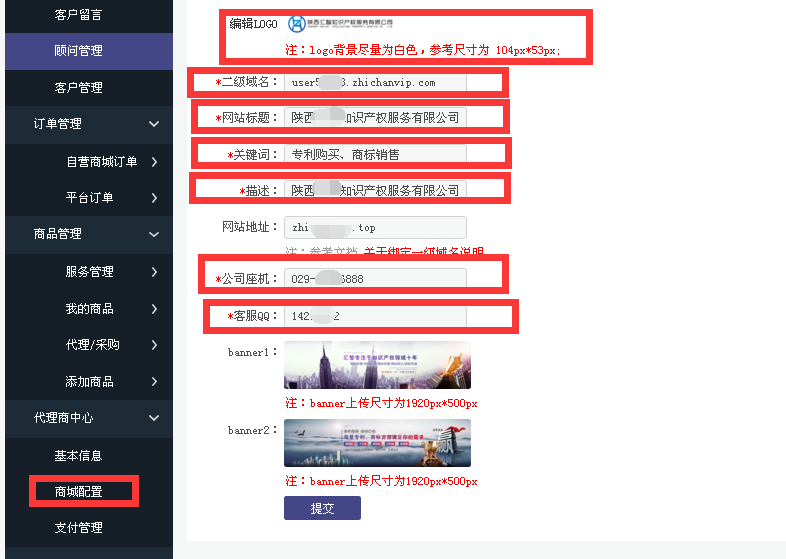The height and width of the screenshot is (559, 786).
Task: Click arrow beside 我的商品
Action: 154,309
